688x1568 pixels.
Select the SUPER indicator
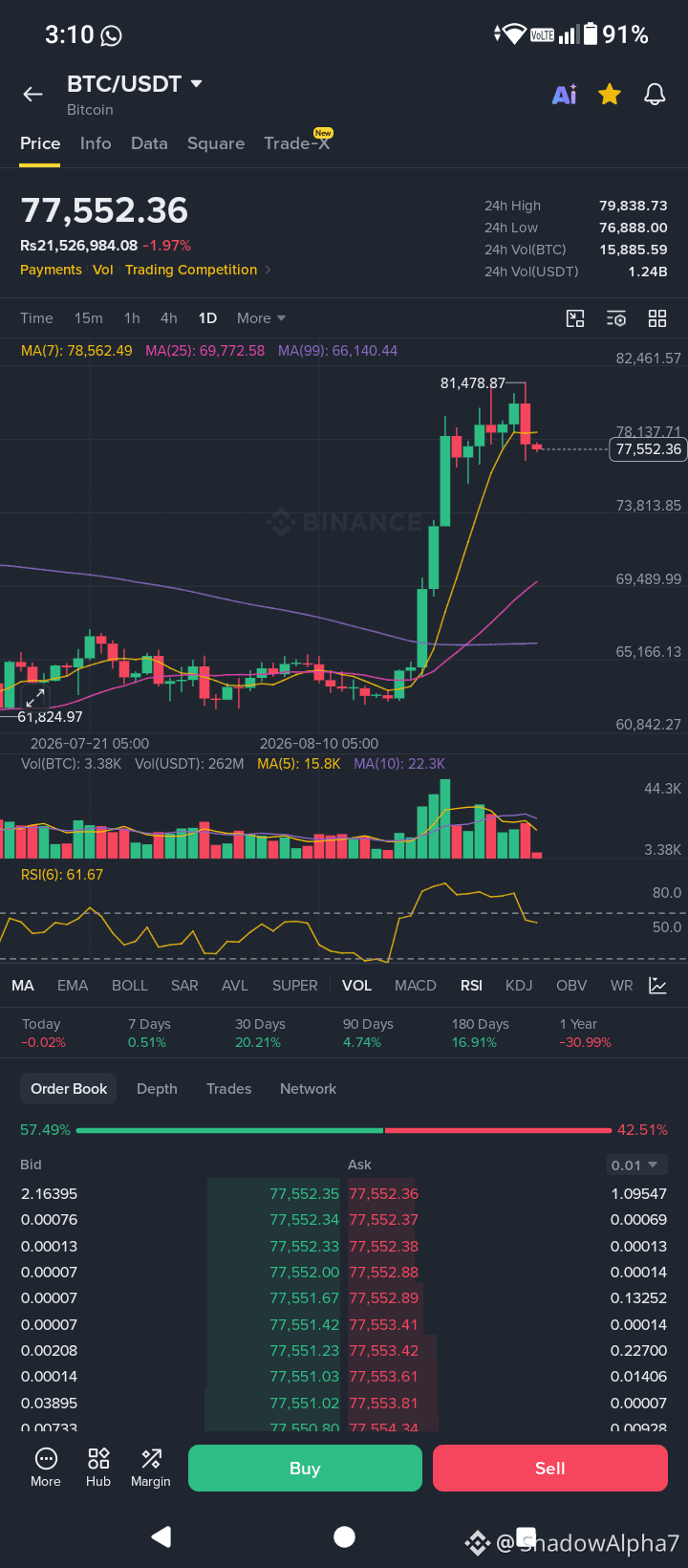coord(294,986)
